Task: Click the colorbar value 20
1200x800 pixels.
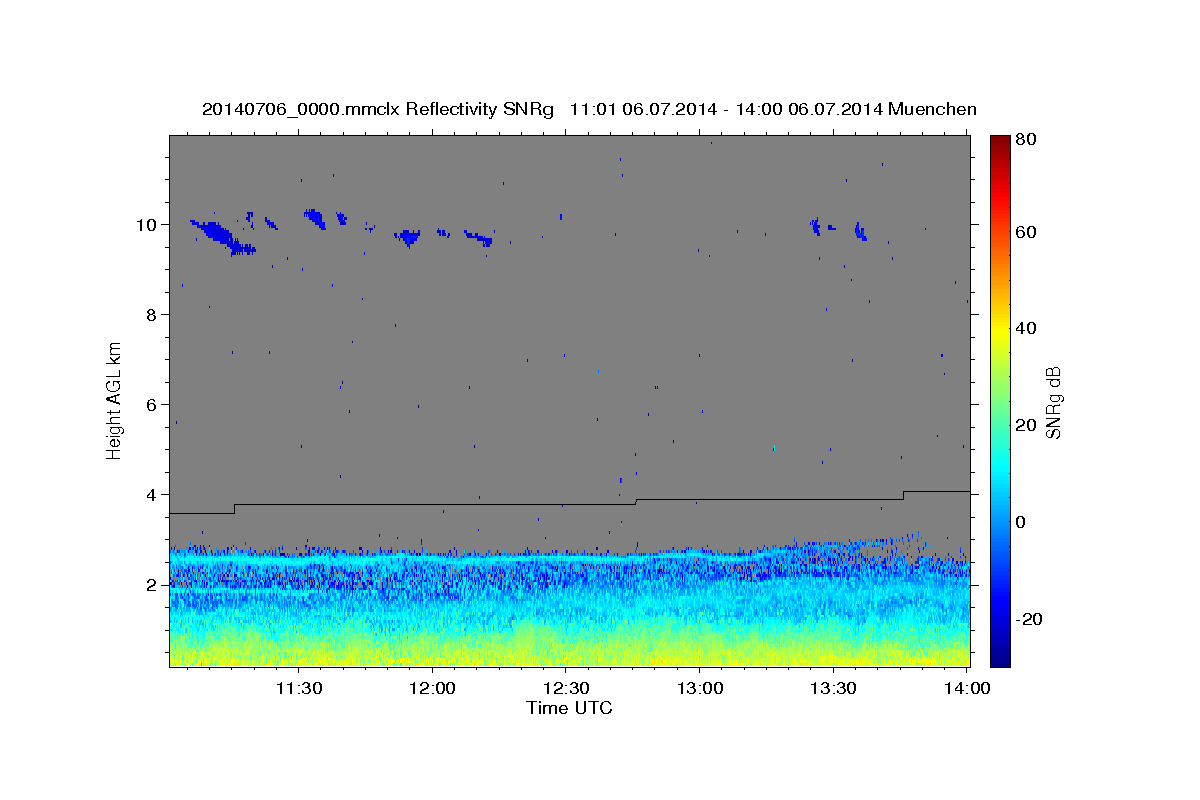Action: (1025, 425)
